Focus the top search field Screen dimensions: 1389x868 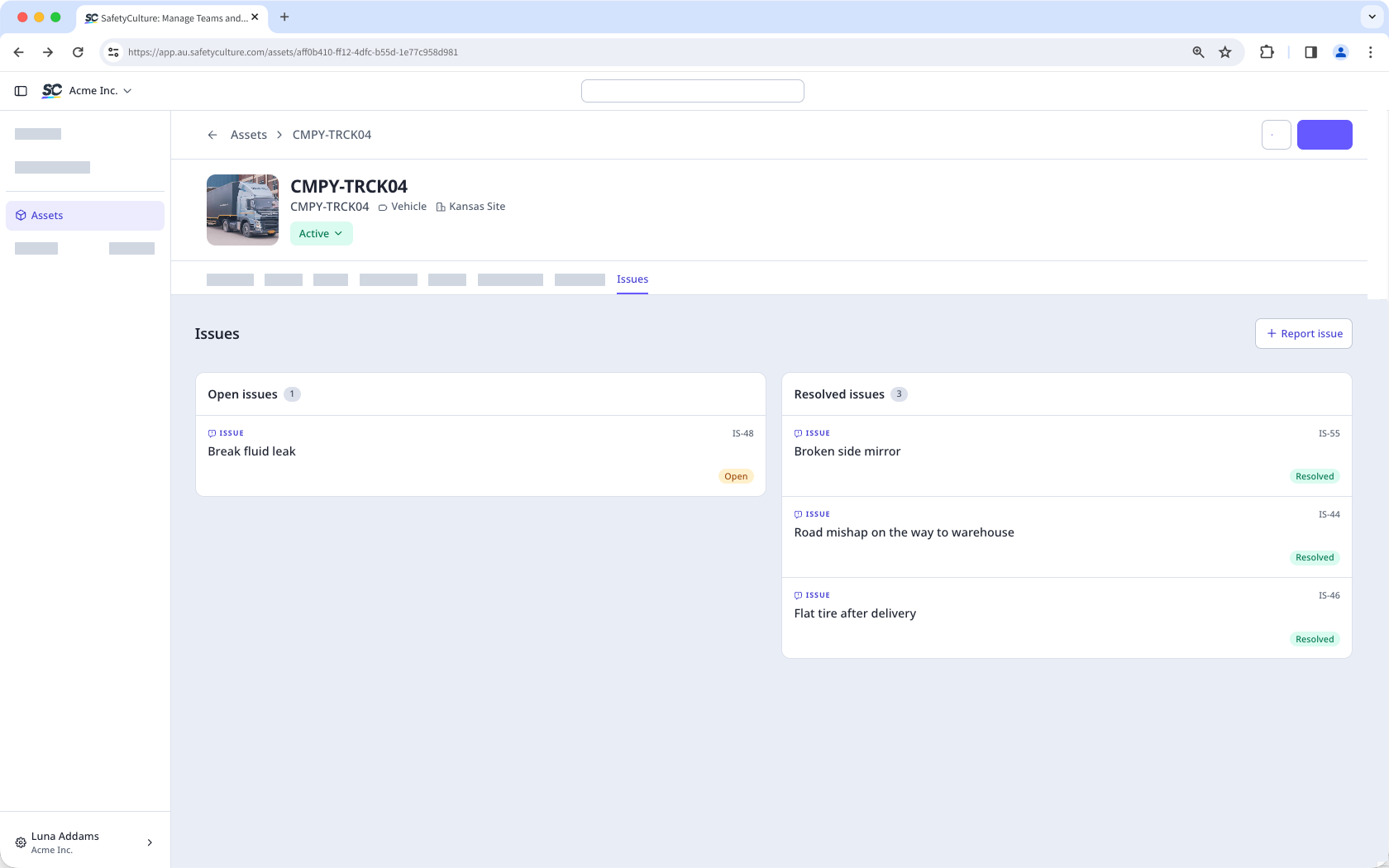(x=692, y=91)
